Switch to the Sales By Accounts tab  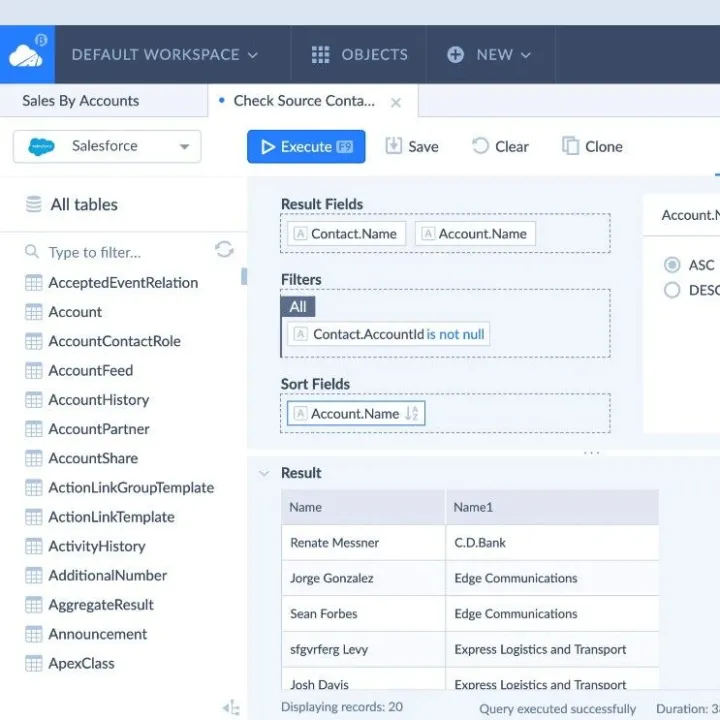81,101
